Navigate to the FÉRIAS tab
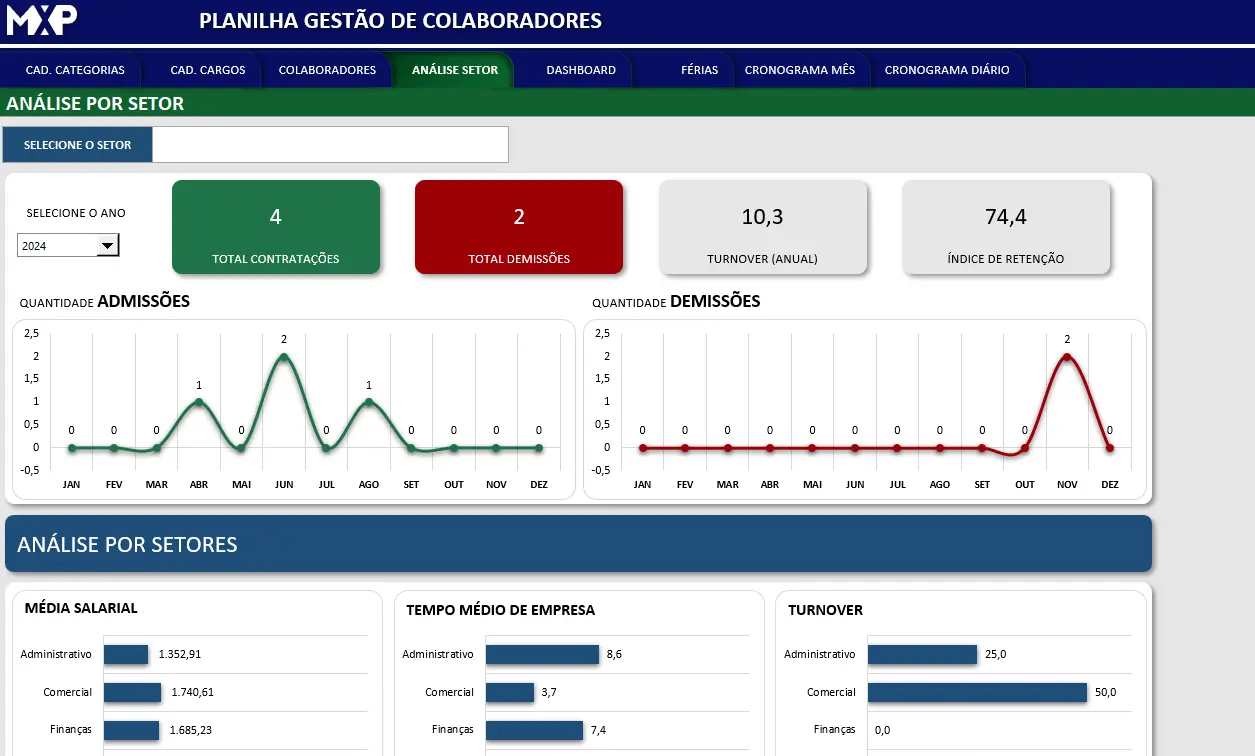The width and height of the screenshot is (1255, 756). (x=699, y=70)
